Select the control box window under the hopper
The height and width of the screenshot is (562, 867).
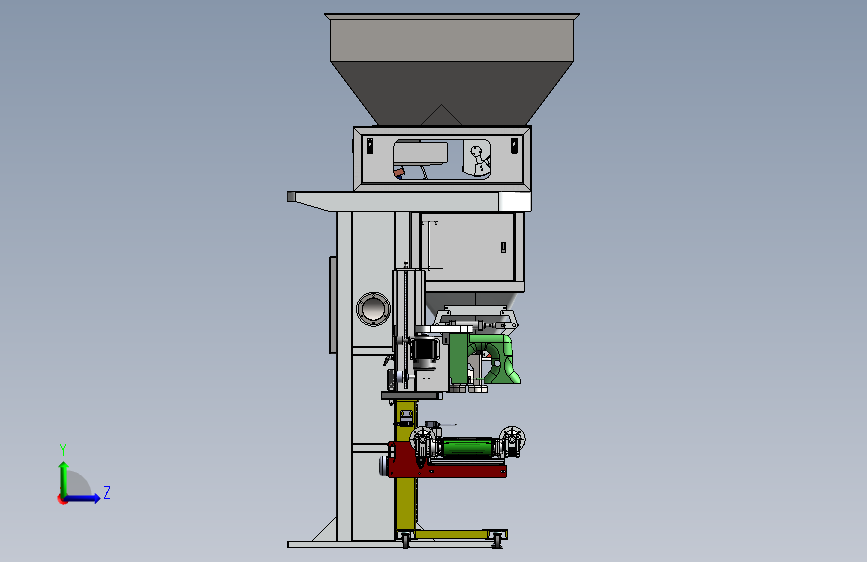tap(442, 159)
